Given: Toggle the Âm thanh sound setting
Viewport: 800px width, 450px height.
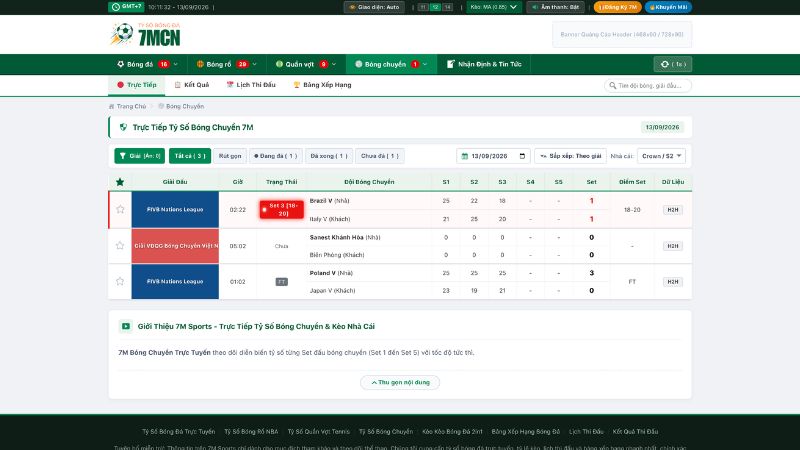Looking at the screenshot, I should click(x=555, y=7).
